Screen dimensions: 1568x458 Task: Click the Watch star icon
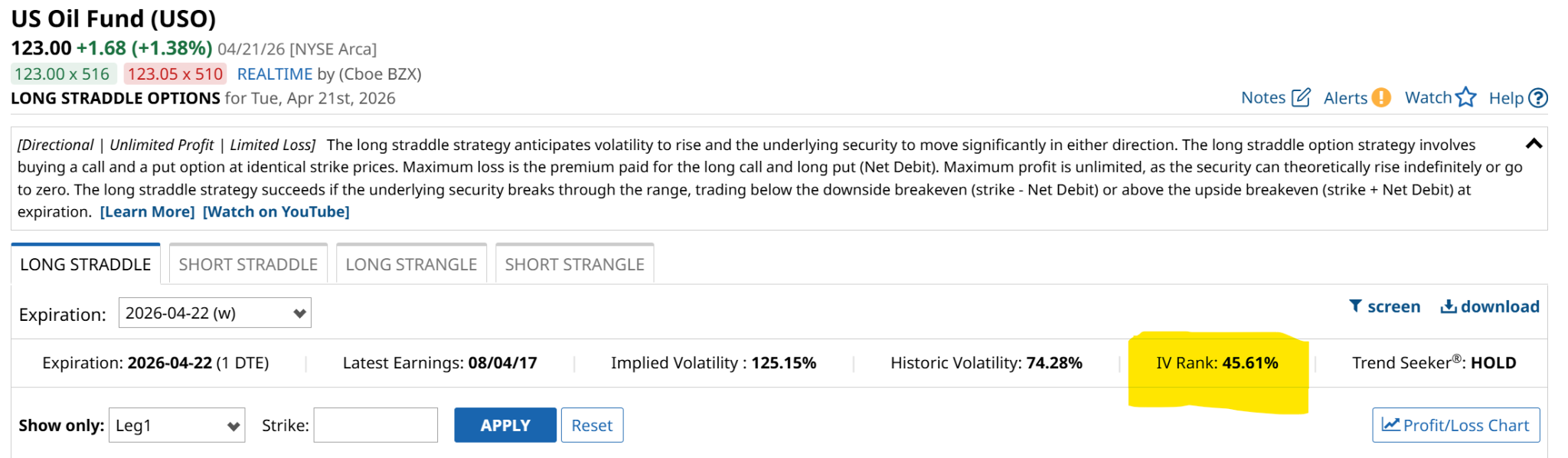(1466, 97)
